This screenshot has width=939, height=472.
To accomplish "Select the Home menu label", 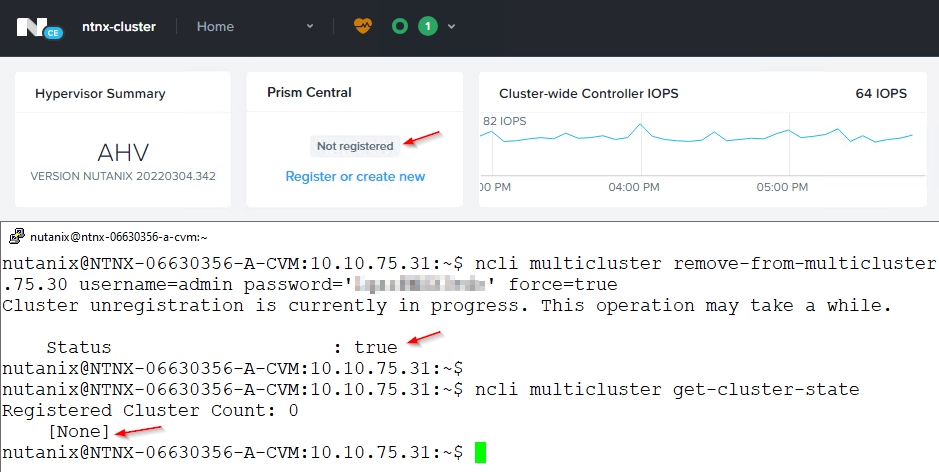I will click(215, 27).
